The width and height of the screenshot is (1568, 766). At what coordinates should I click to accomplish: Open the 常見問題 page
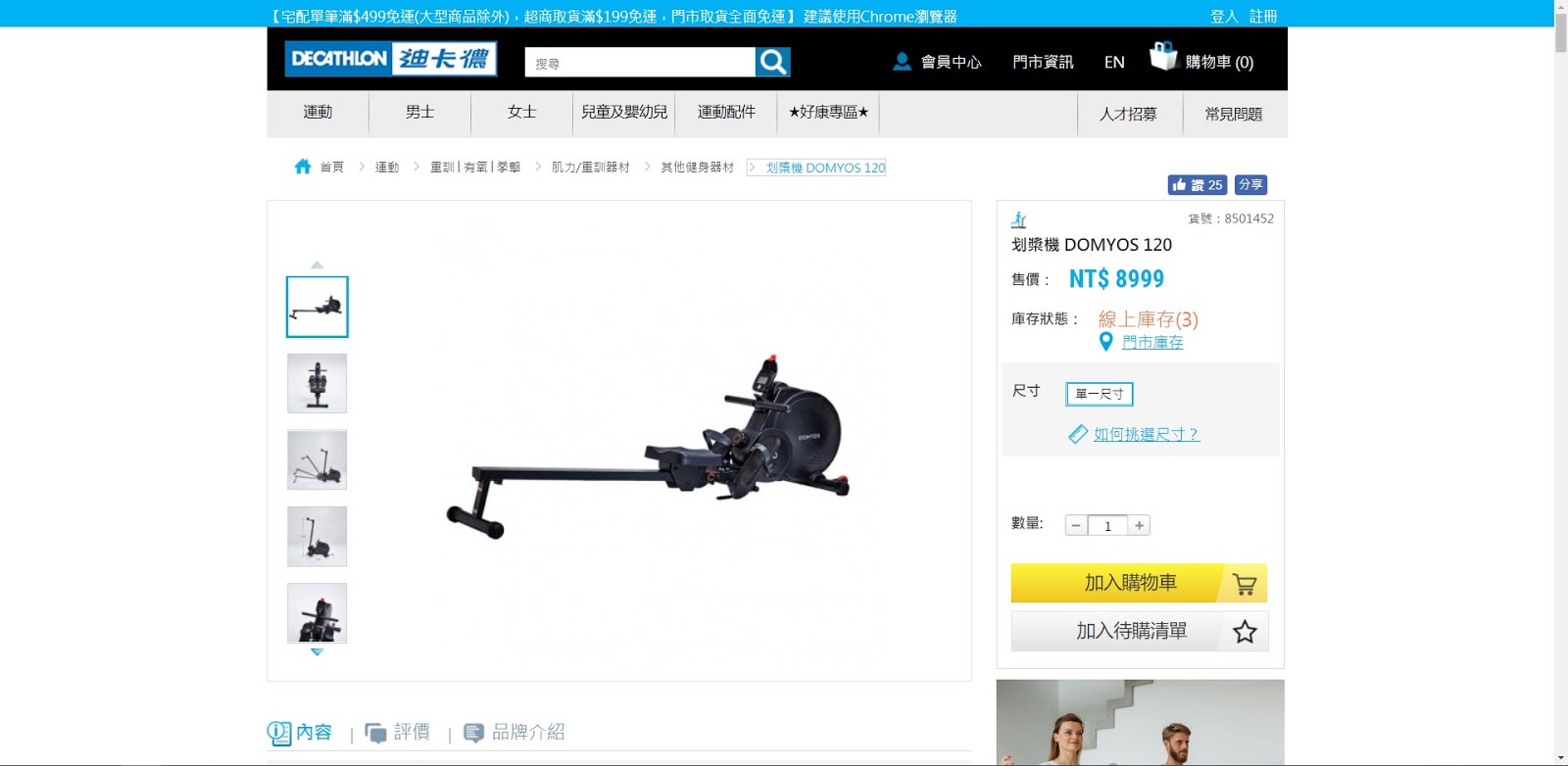[x=1234, y=115]
